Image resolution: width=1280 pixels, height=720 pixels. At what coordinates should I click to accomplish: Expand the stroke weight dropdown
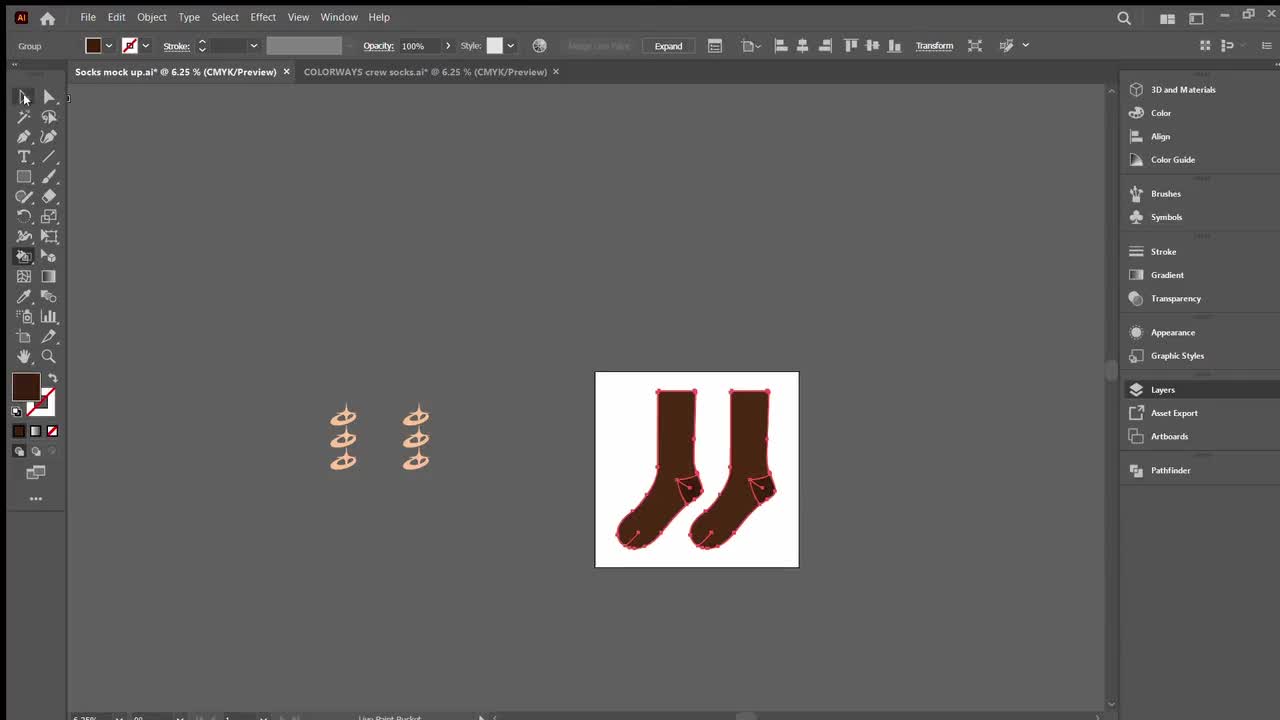[x=253, y=46]
